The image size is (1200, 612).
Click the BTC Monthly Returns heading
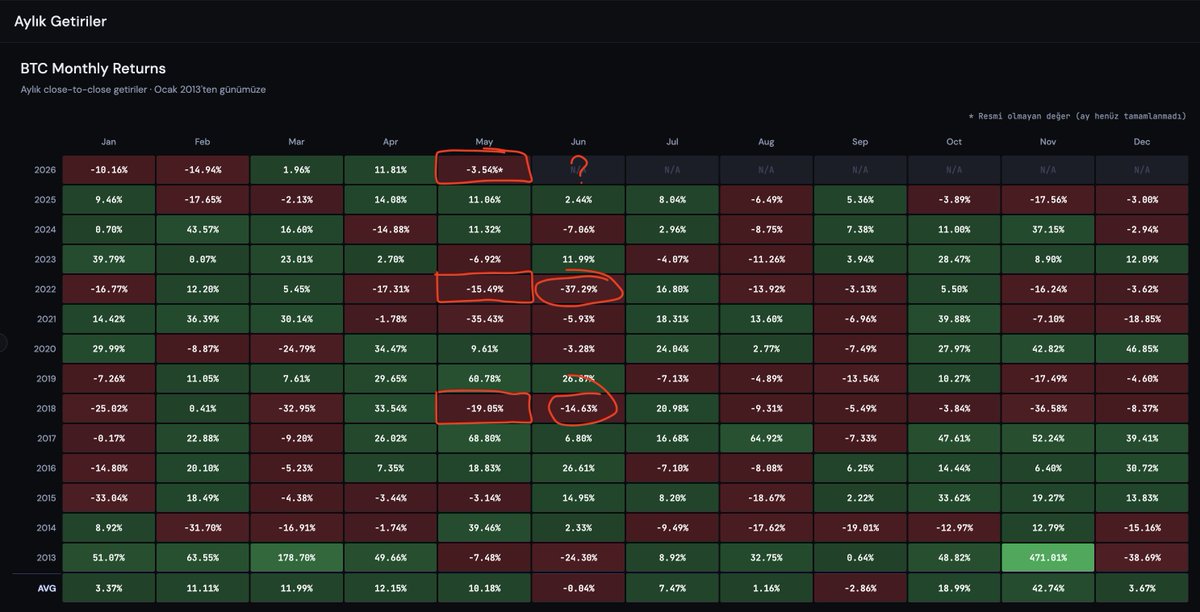coord(93,69)
